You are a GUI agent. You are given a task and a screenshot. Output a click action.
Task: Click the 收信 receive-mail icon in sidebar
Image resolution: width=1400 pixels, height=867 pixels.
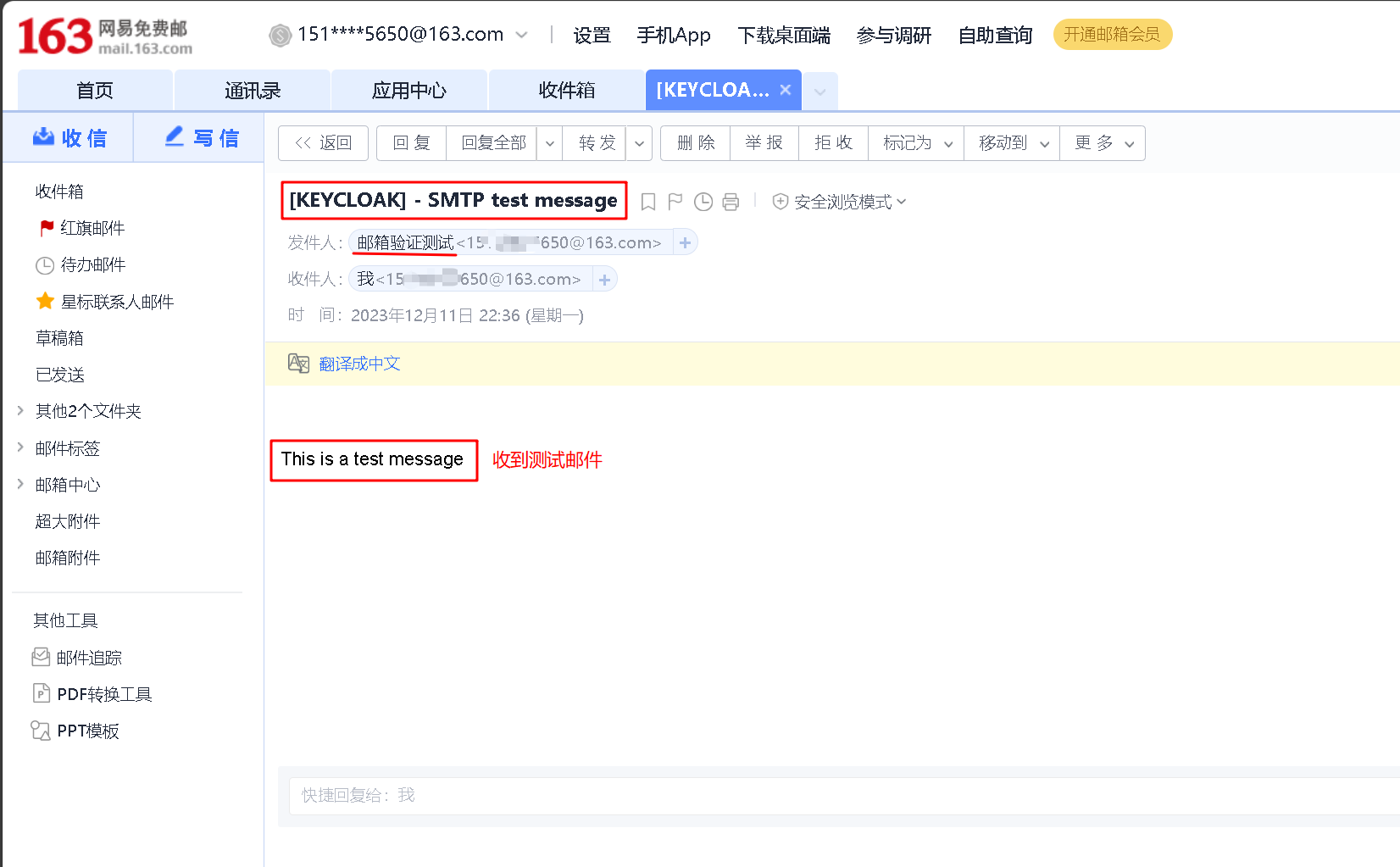pyautogui.click(x=44, y=136)
